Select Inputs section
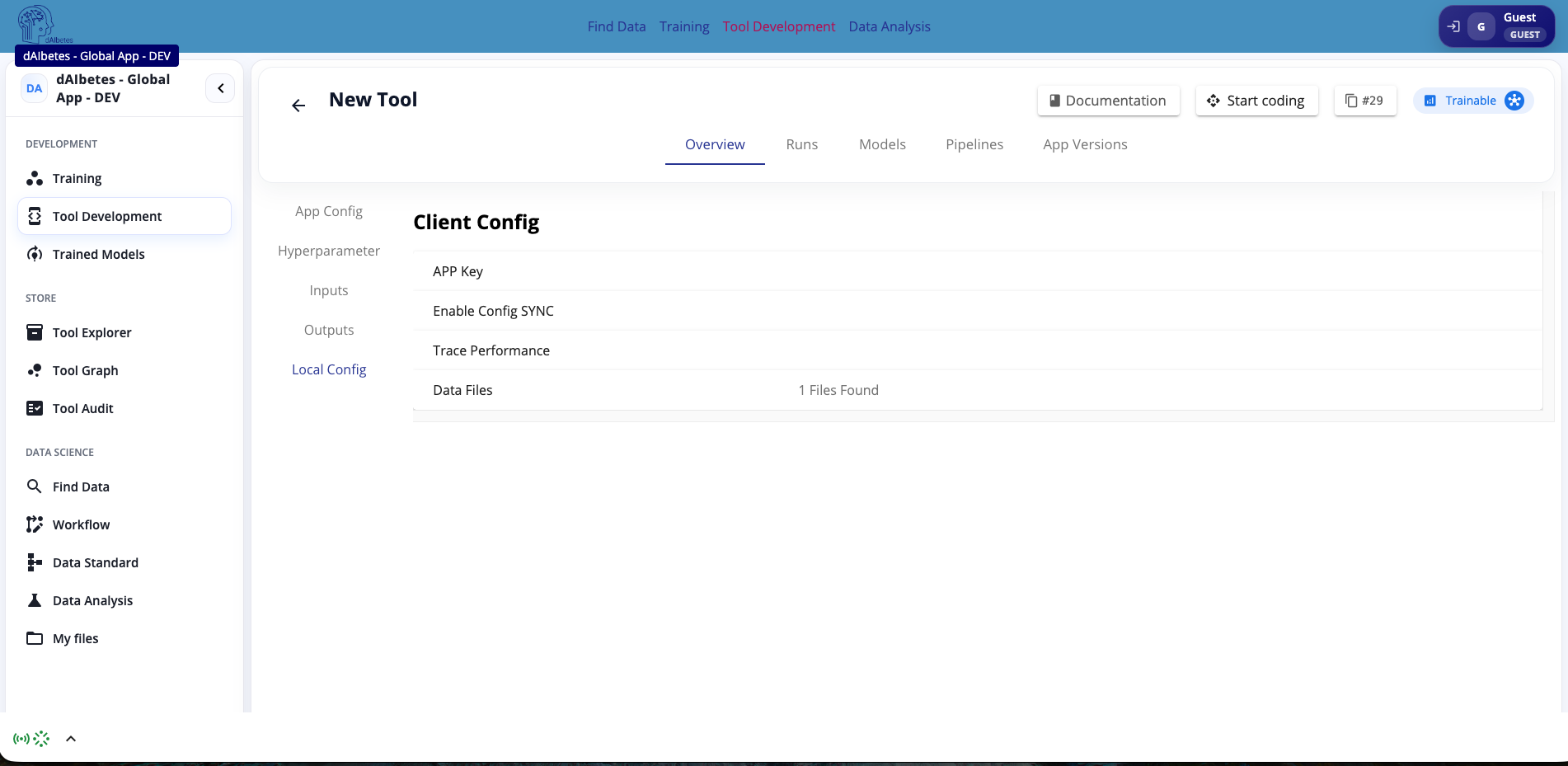 click(329, 290)
